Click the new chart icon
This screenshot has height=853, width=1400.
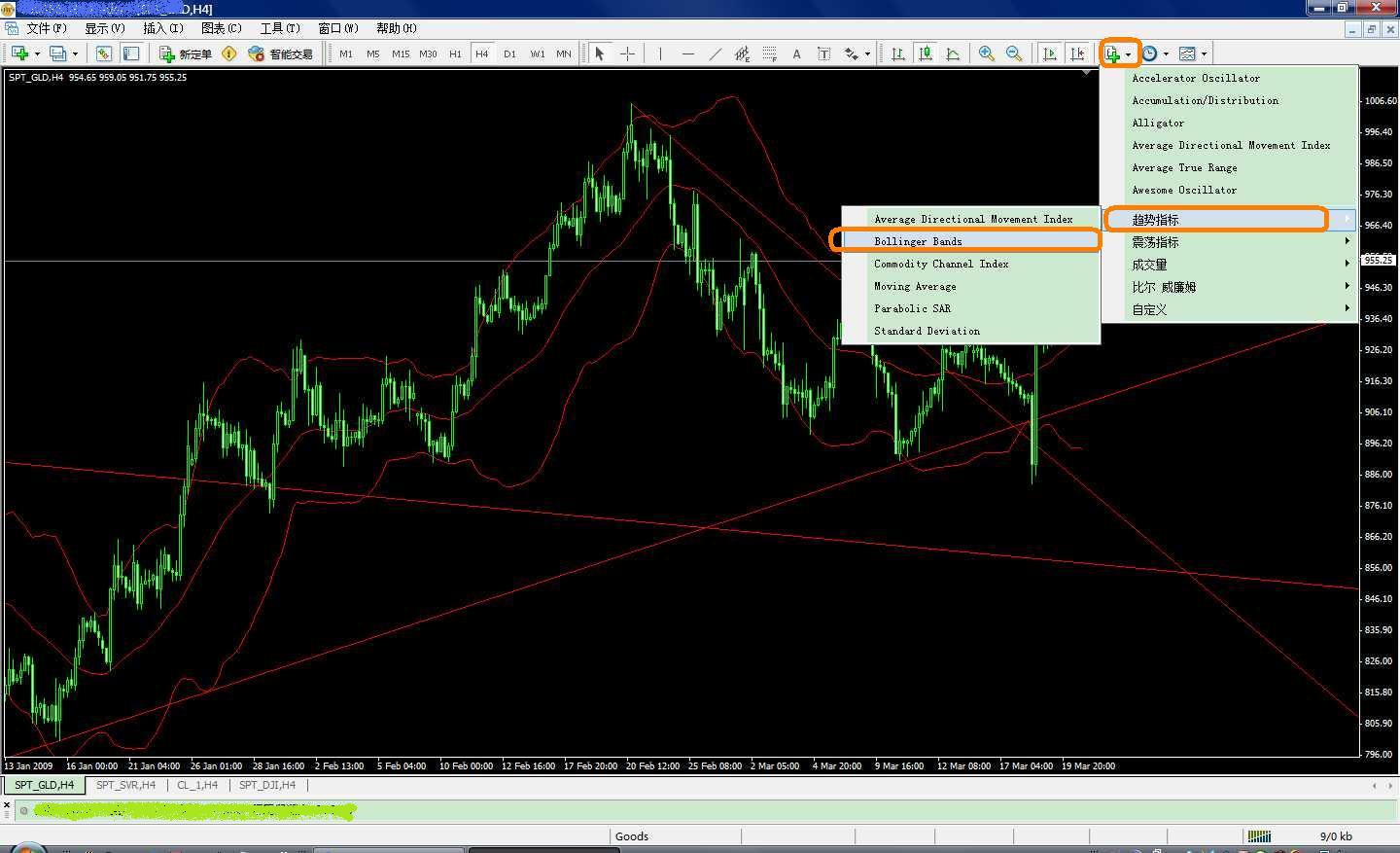19,53
